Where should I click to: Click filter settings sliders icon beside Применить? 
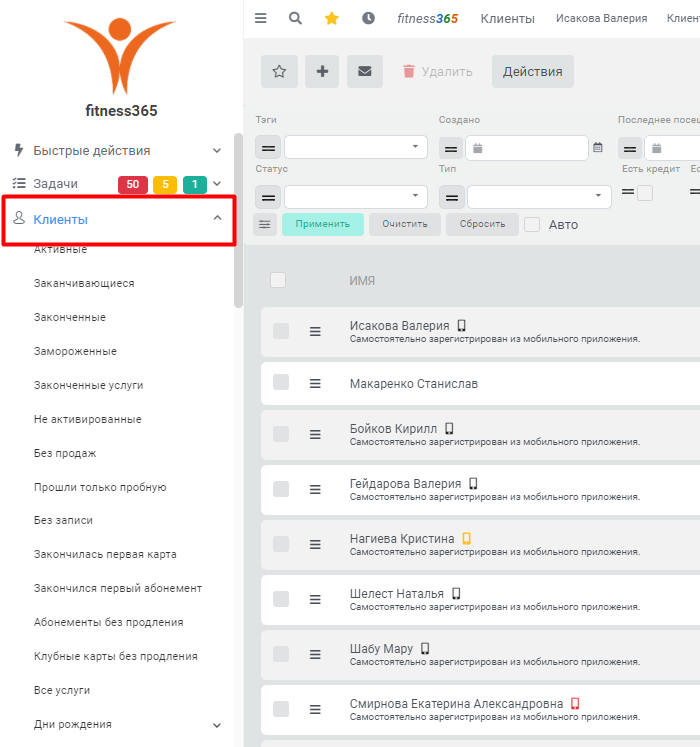[264, 224]
